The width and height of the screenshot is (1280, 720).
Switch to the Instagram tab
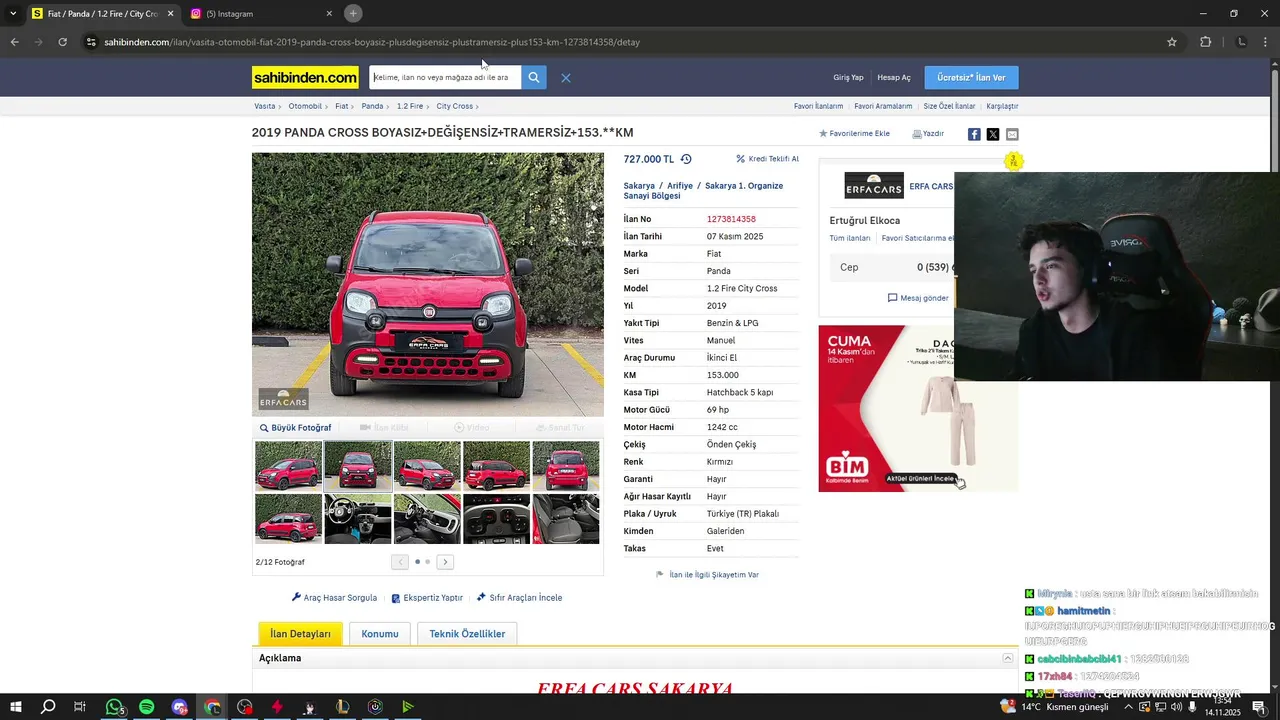tap(262, 13)
